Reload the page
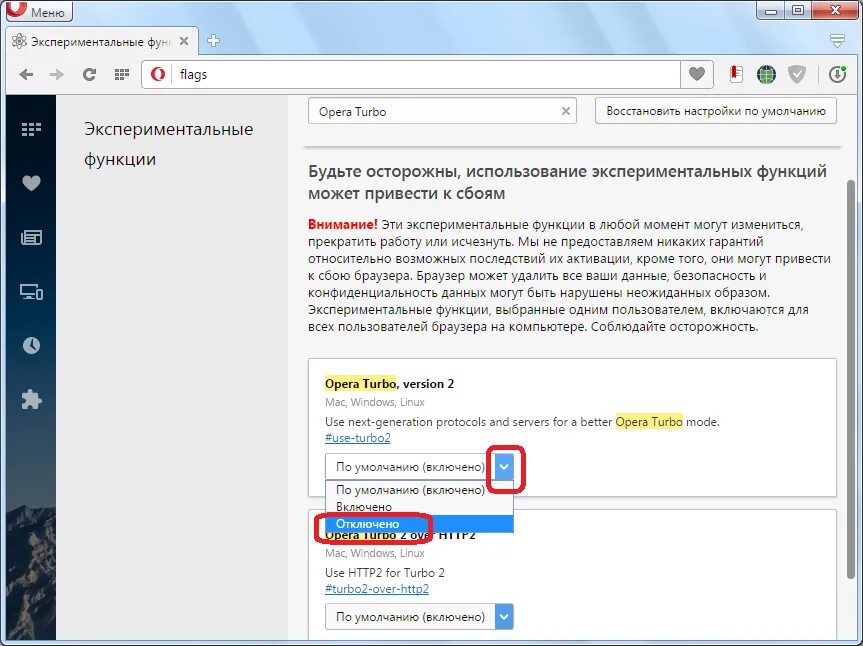 click(89, 74)
